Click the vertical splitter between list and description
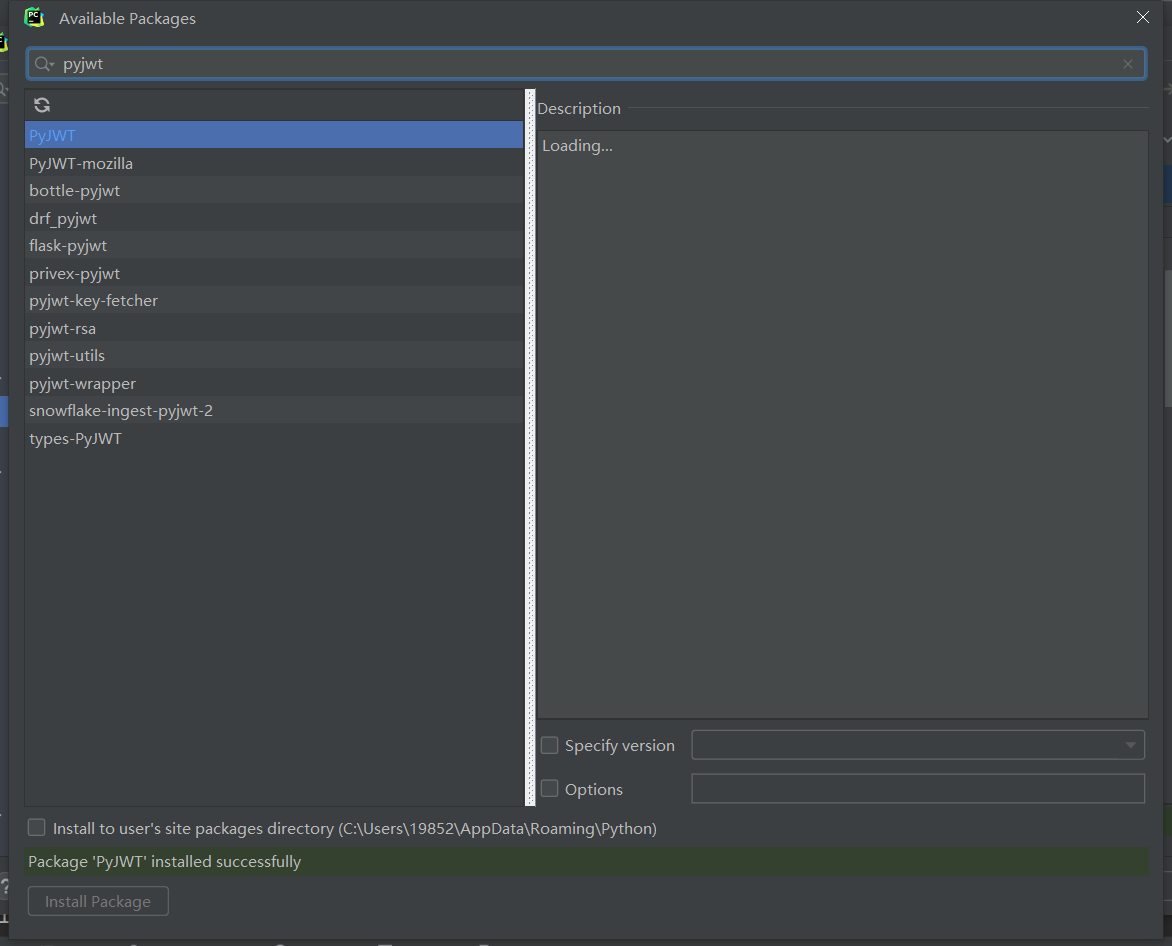This screenshot has width=1172, height=946. (531, 448)
